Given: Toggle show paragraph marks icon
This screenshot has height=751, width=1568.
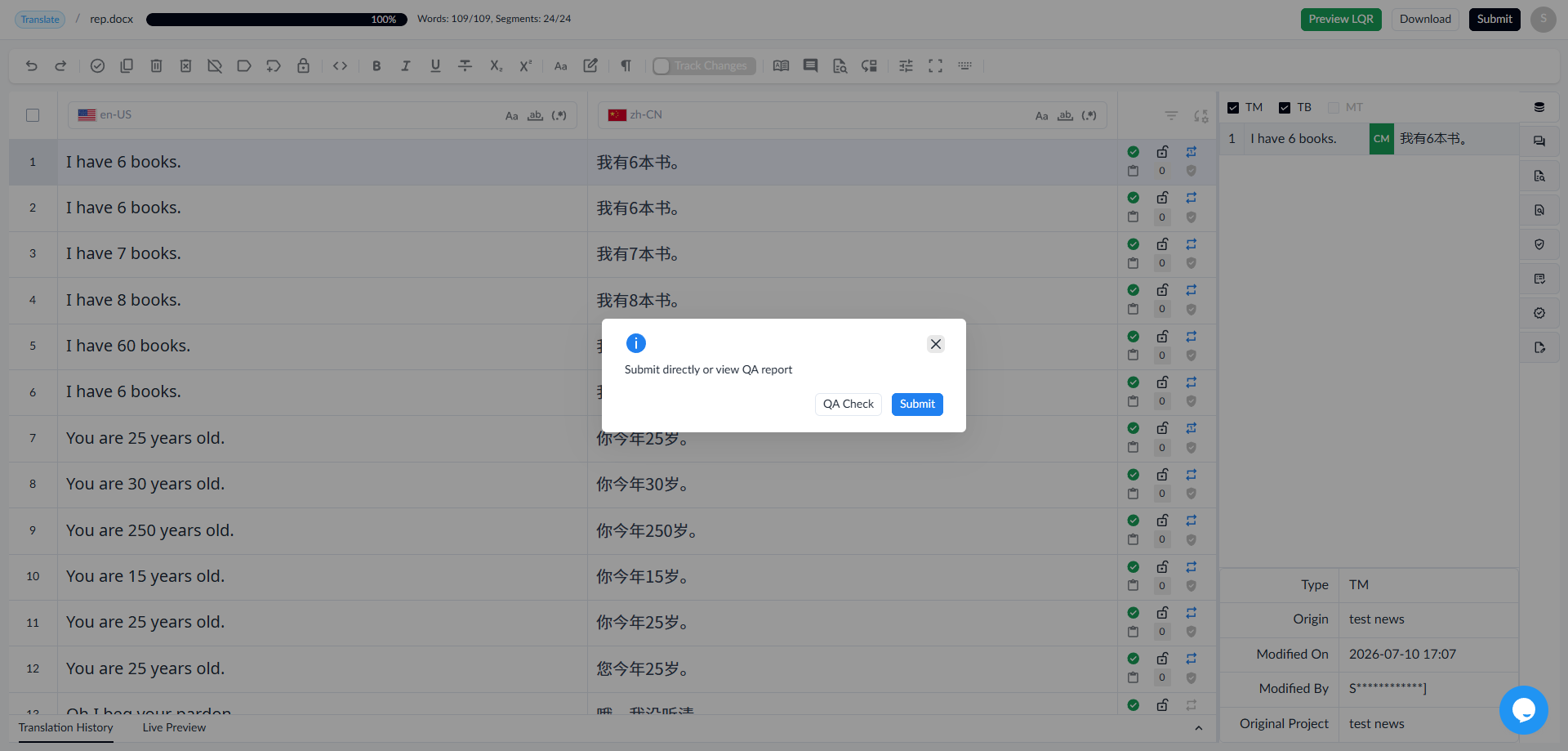Looking at the screenshot, I should pos(626,65).
